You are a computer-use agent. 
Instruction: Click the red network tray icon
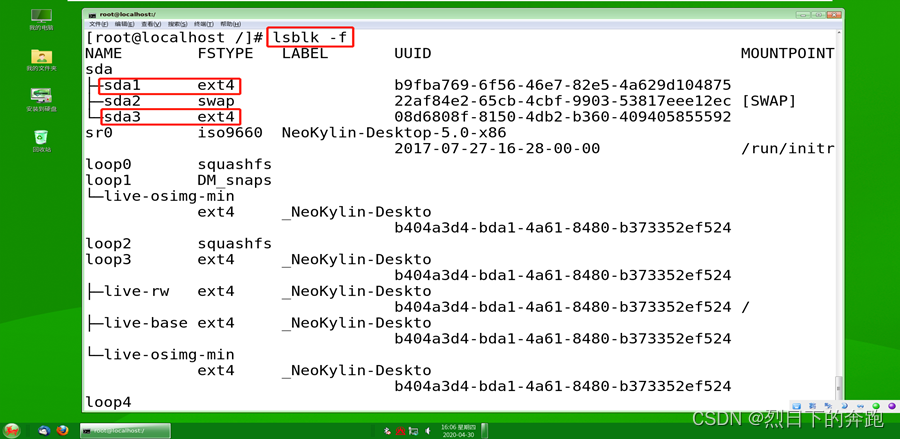pyautogui.click(x=401, y=430)
